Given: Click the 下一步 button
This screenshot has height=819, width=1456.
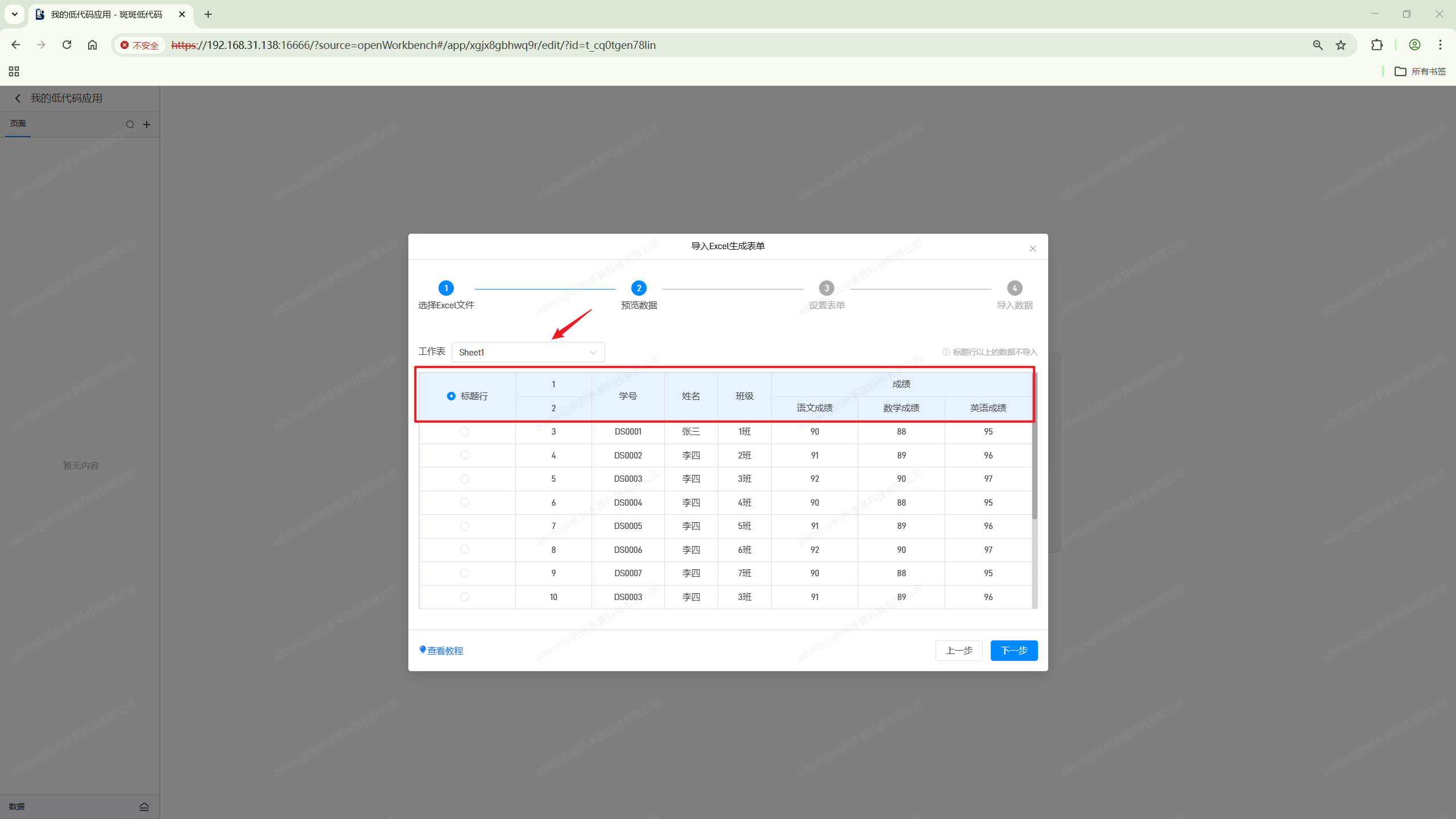Looking at the screenshot, I should tap(1014, 650).
